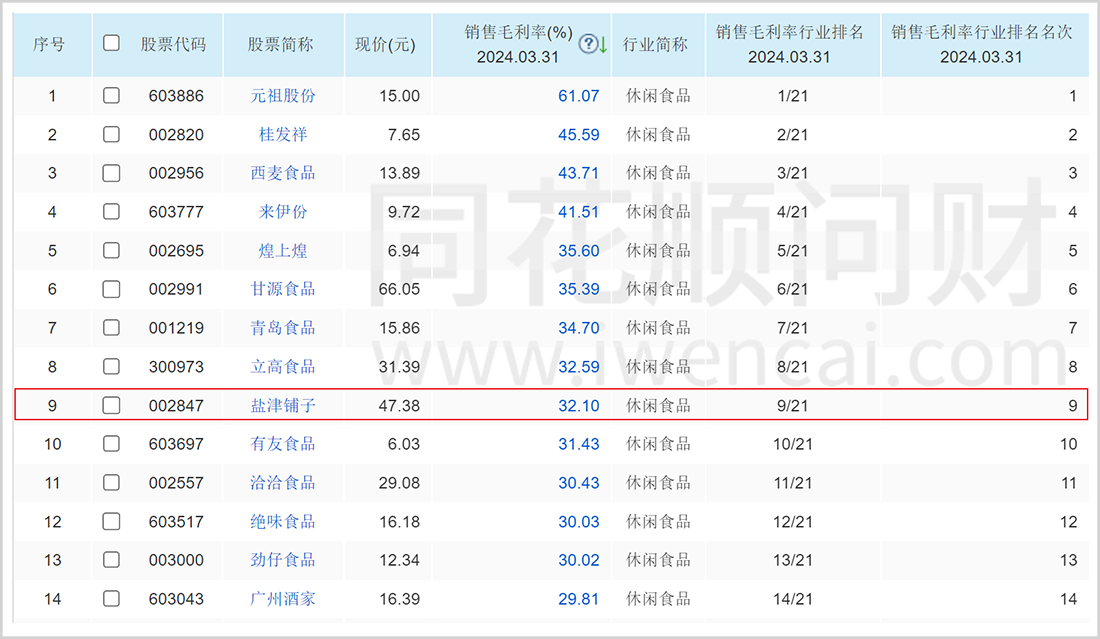Open the 西麦食品 stock link
Screen dimensions: 1100x639
coord(283,173)
